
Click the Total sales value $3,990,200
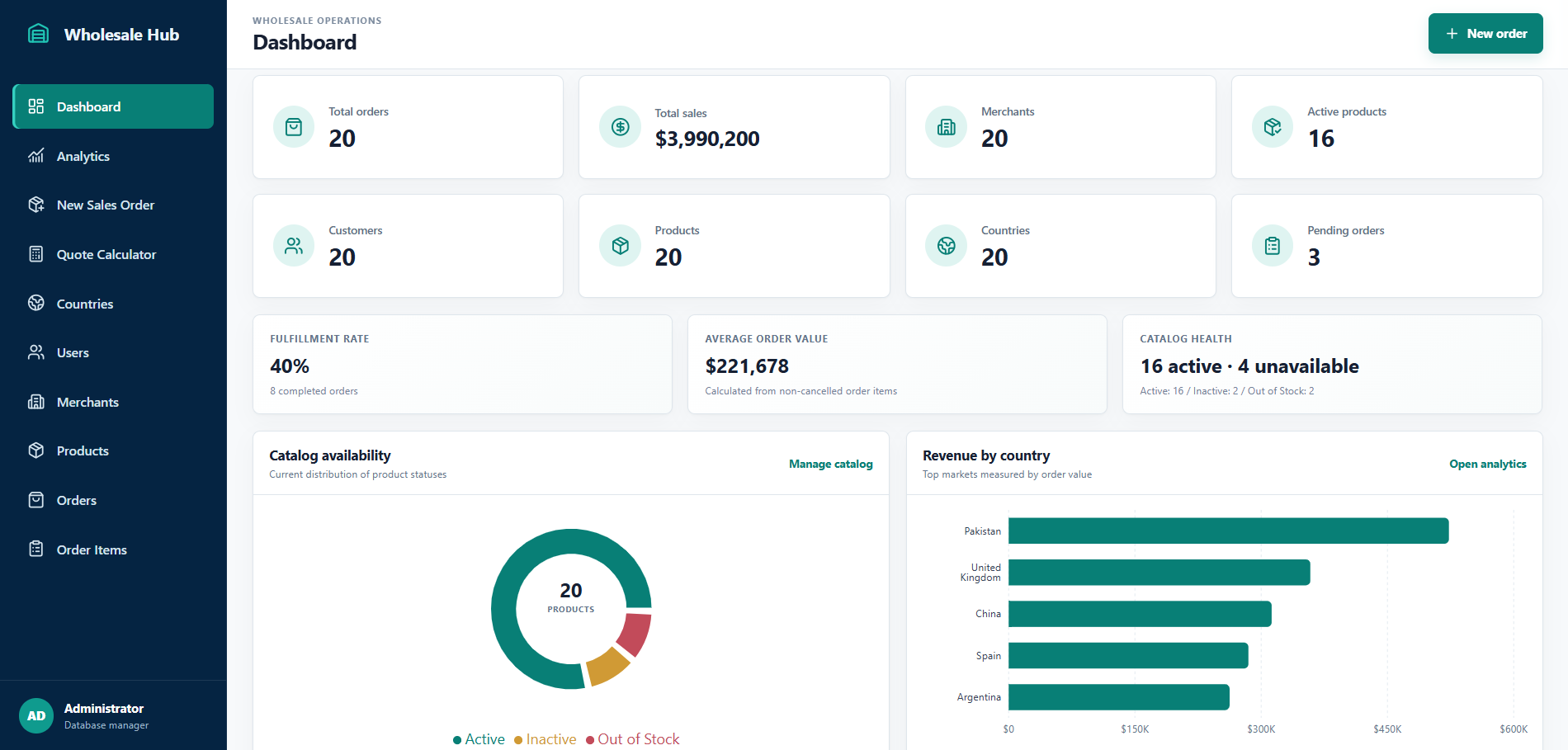pos(707,139)
